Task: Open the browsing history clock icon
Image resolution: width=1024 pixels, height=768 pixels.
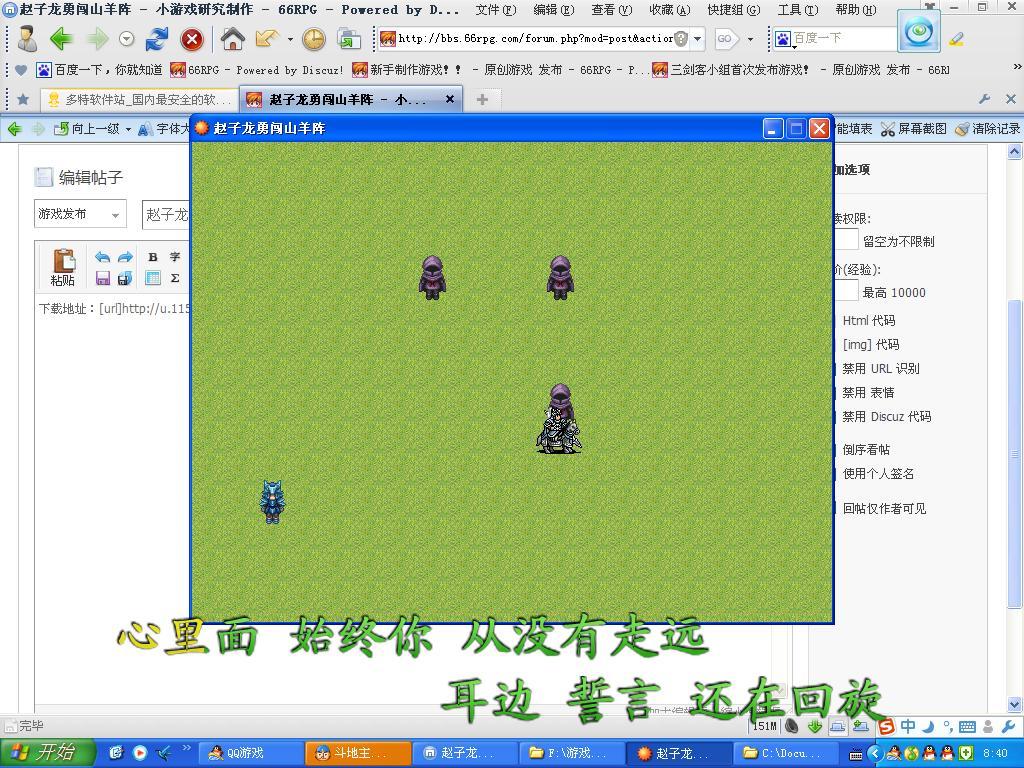Action: pyautogui.click(x=313, y=39)
